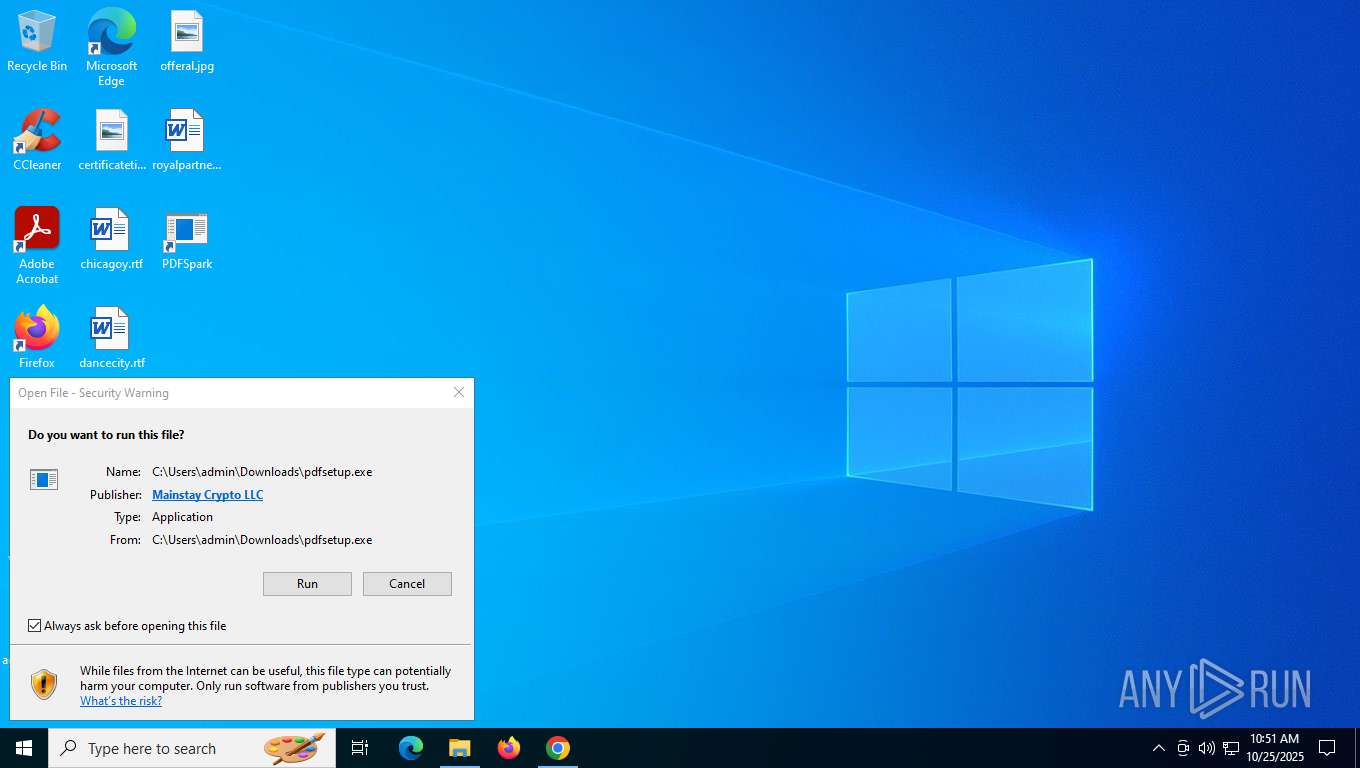Select the Microsoft Edge desktop shortcut

click(x=111, y=48)
